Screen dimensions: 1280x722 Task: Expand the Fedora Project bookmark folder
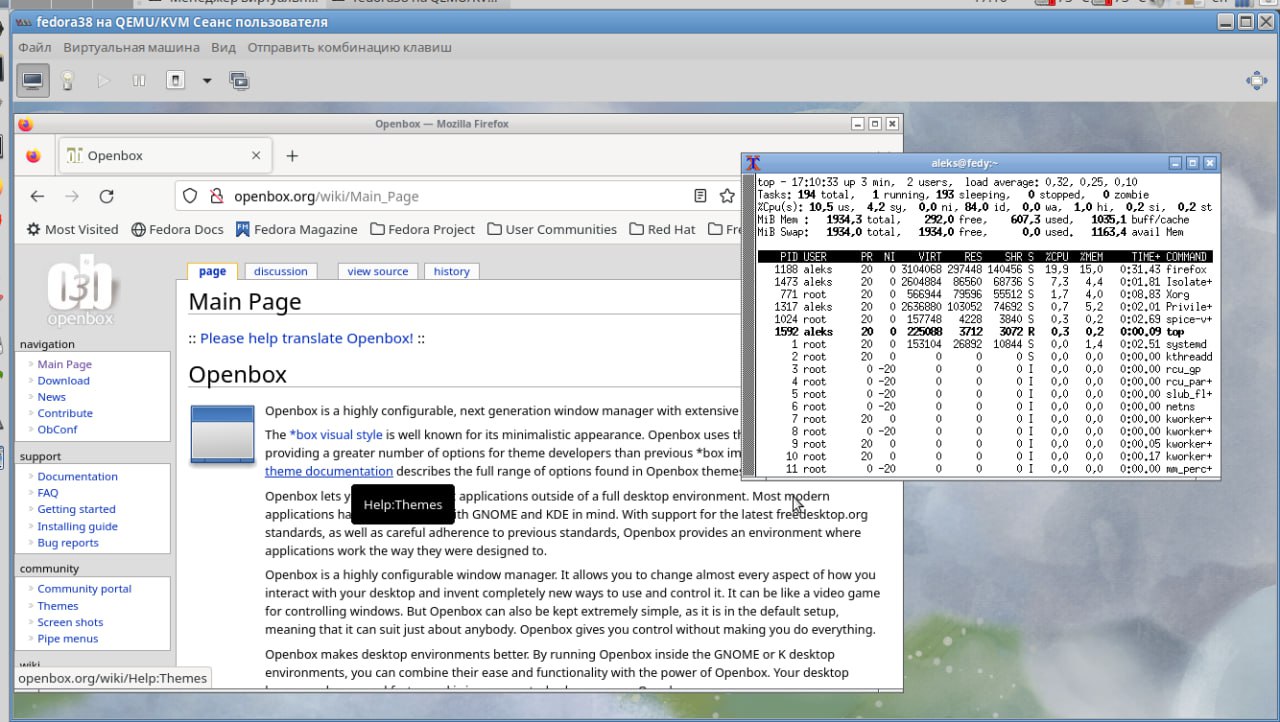pos(422,229)
